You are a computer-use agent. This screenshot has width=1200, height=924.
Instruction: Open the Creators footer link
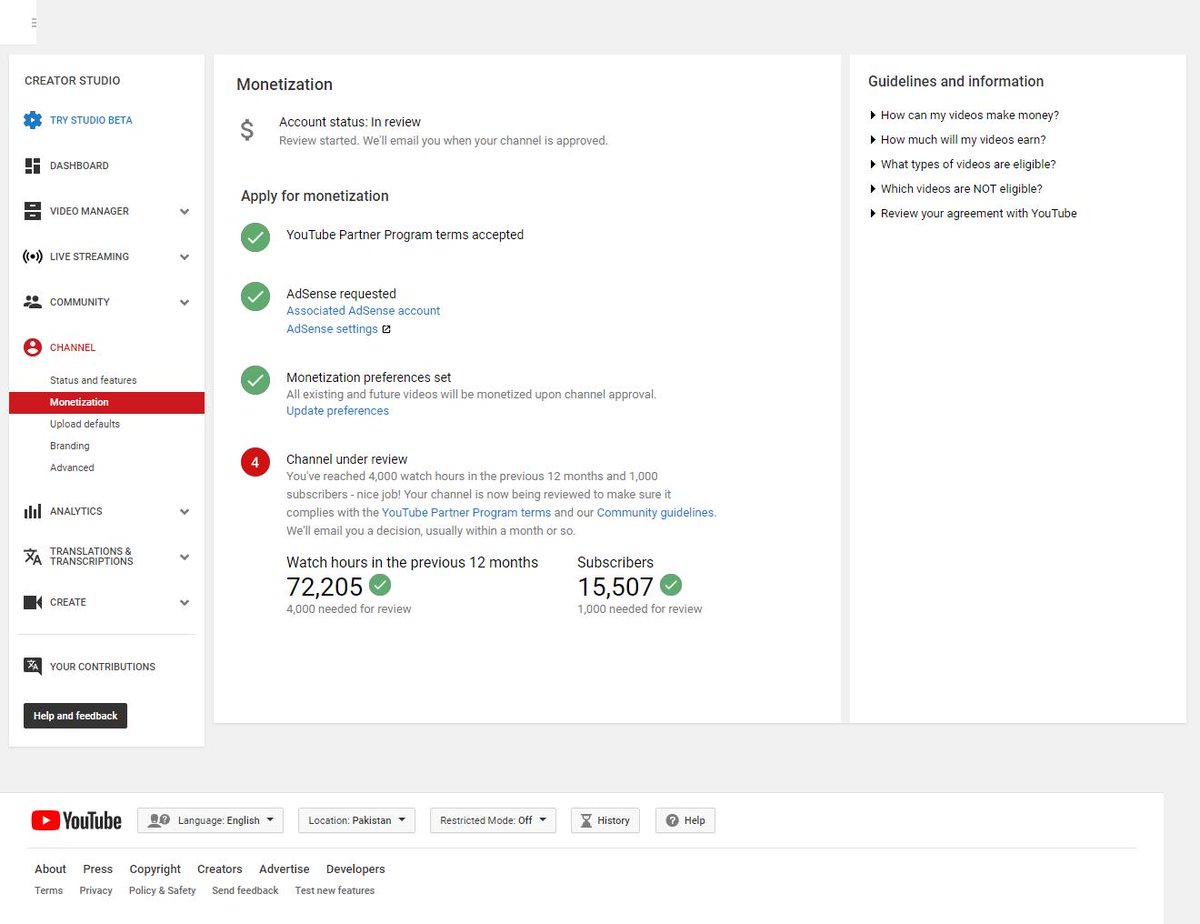click(220, 869)
